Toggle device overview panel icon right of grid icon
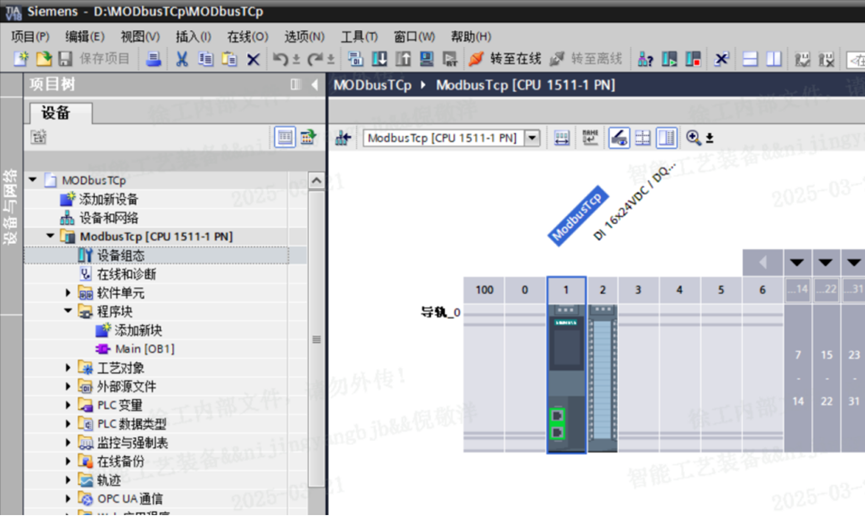Screen dimensions: 865x516 [666, 137]
